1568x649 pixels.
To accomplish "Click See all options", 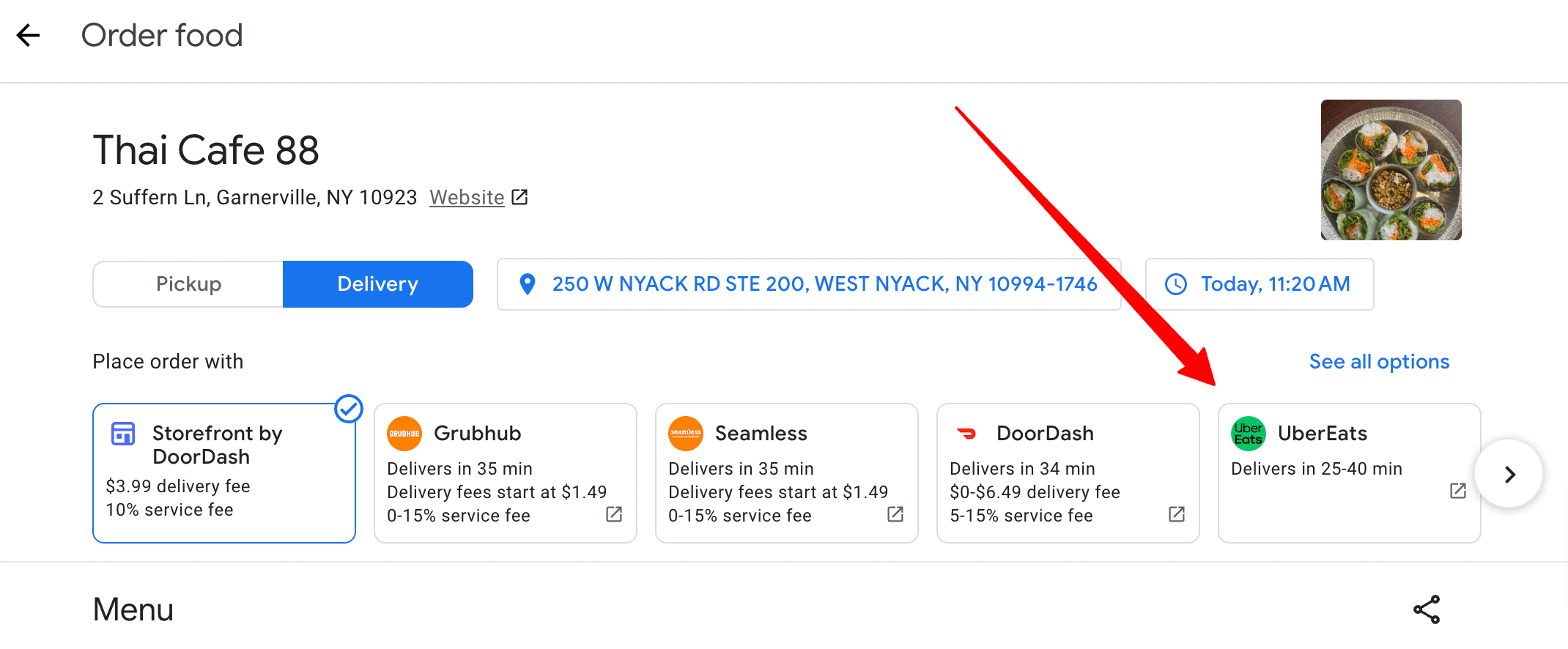I will pos(1379,361).
